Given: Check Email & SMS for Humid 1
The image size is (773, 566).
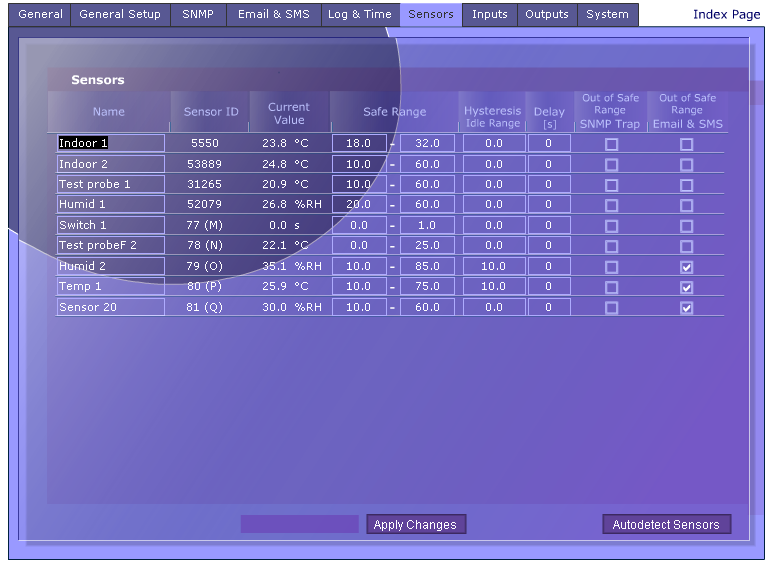Looking at the screenshot, I should (x=686, y=205).
